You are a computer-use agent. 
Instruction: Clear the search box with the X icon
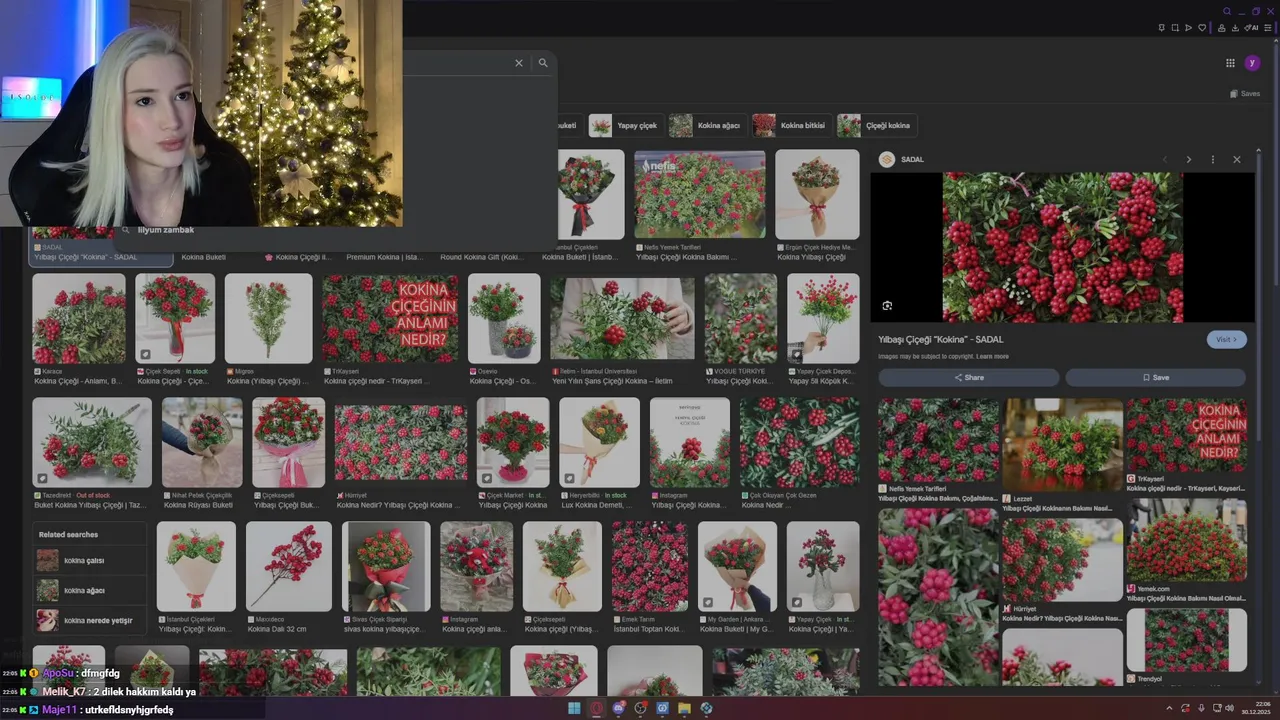(519, 63)
